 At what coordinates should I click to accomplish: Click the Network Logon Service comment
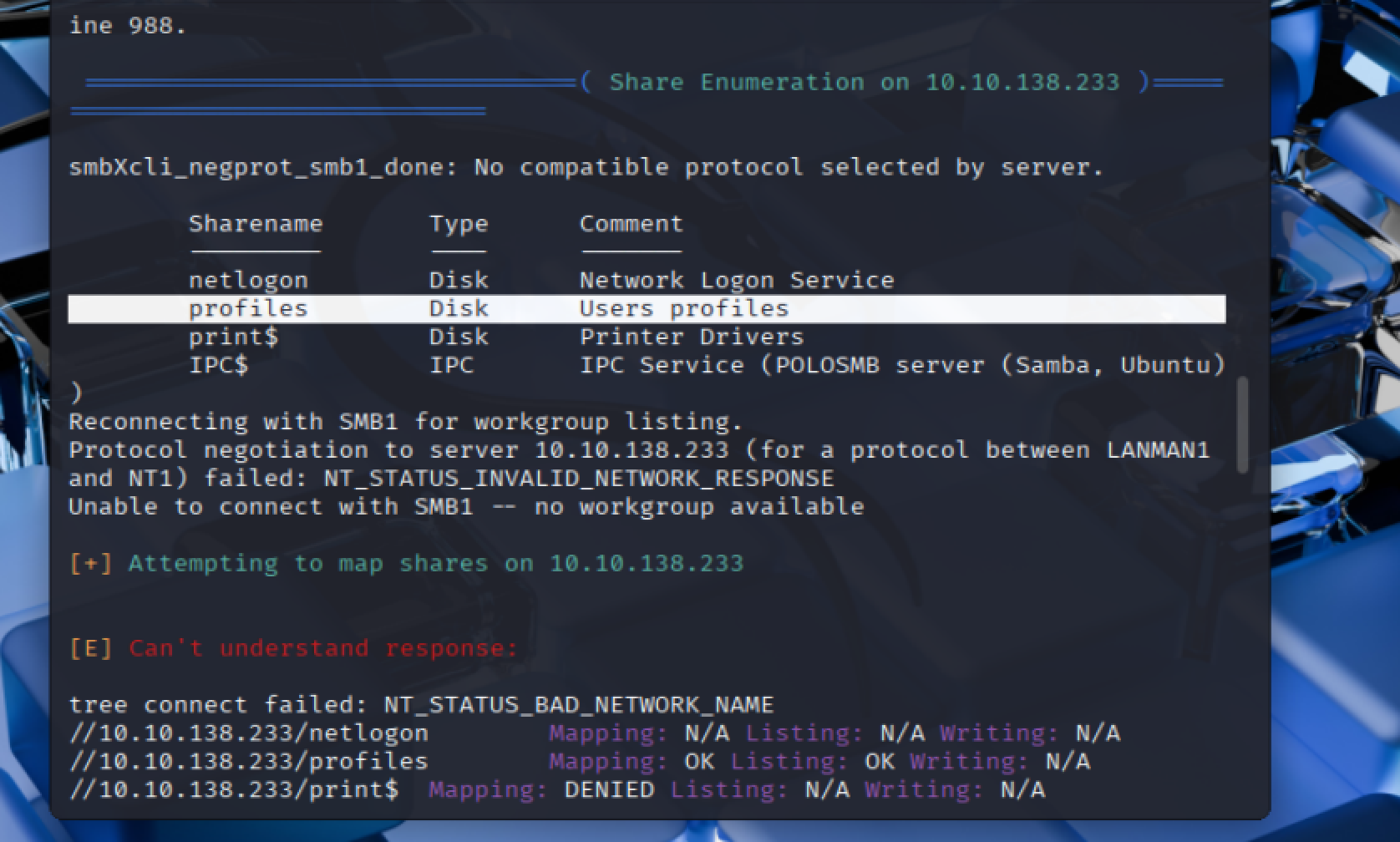(736, 280)
